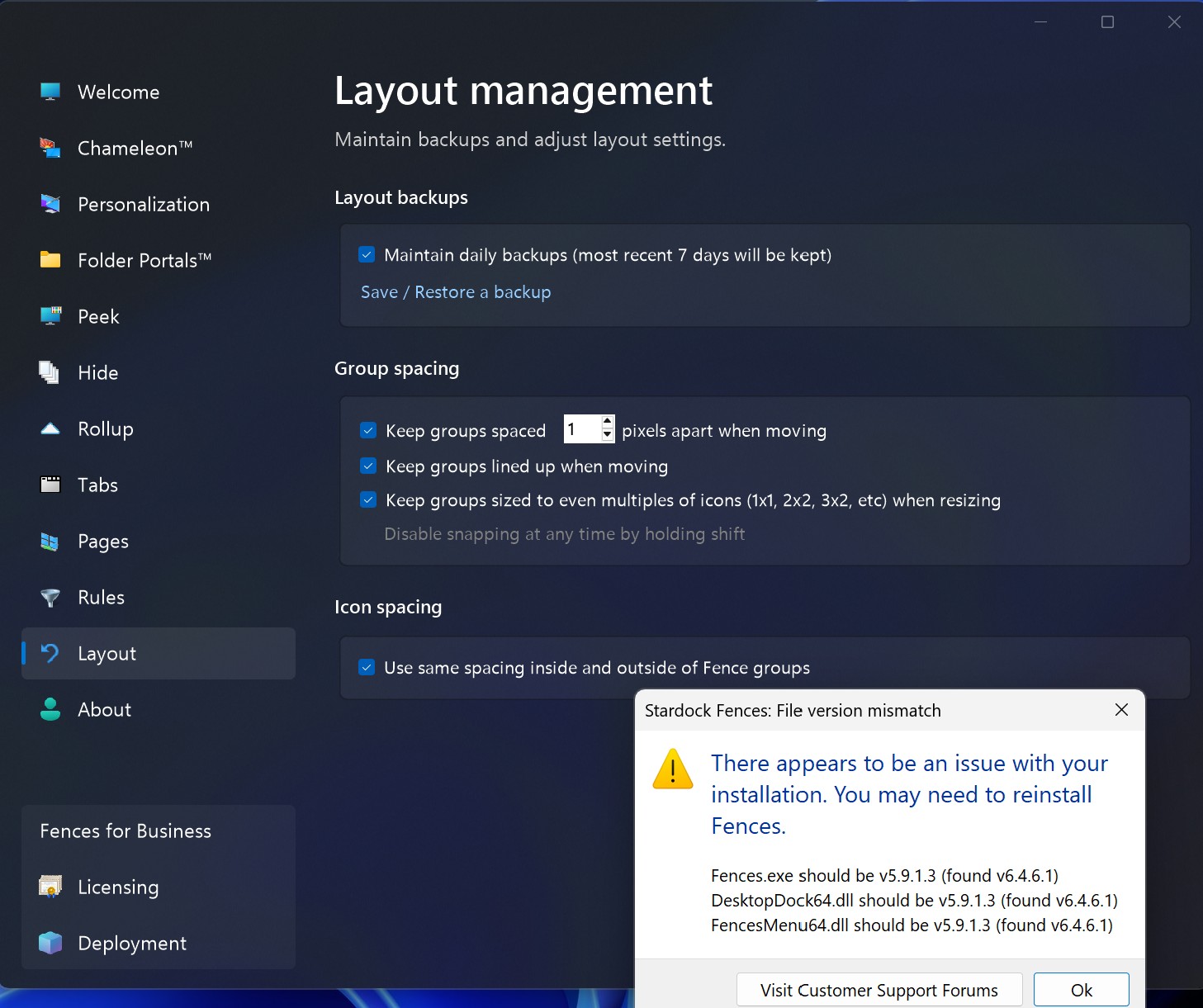This screenshot has width=1203, height=1008.
Task: Click the Rollup arrow icon
Action: pyautogui.click(x=50, y=428)
